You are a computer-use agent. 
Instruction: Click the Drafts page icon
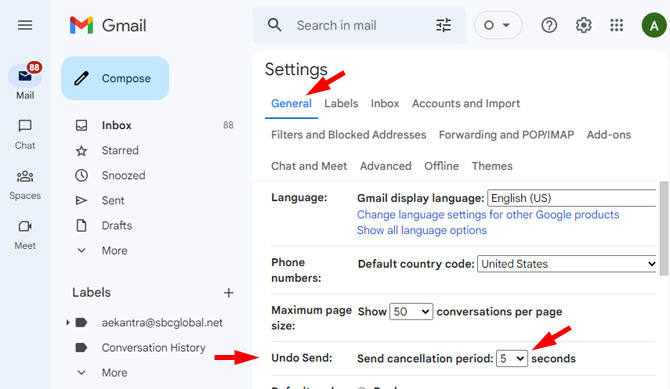click(x=81, y=225)
